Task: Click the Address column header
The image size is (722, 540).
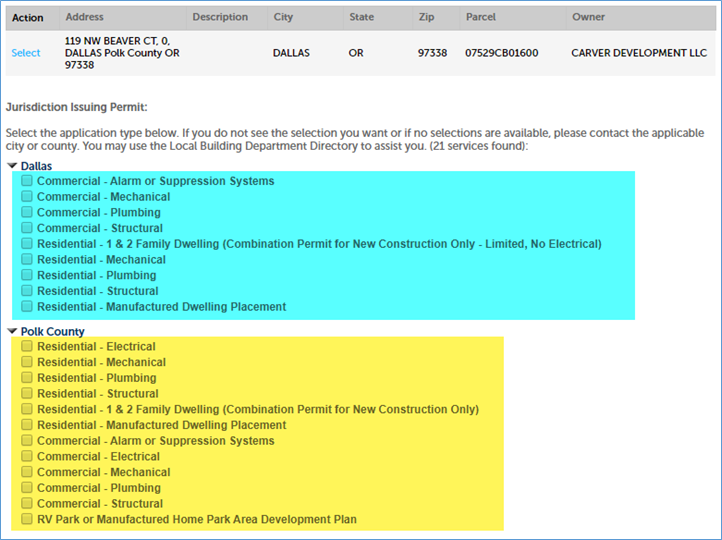Action: pos(85,17)
